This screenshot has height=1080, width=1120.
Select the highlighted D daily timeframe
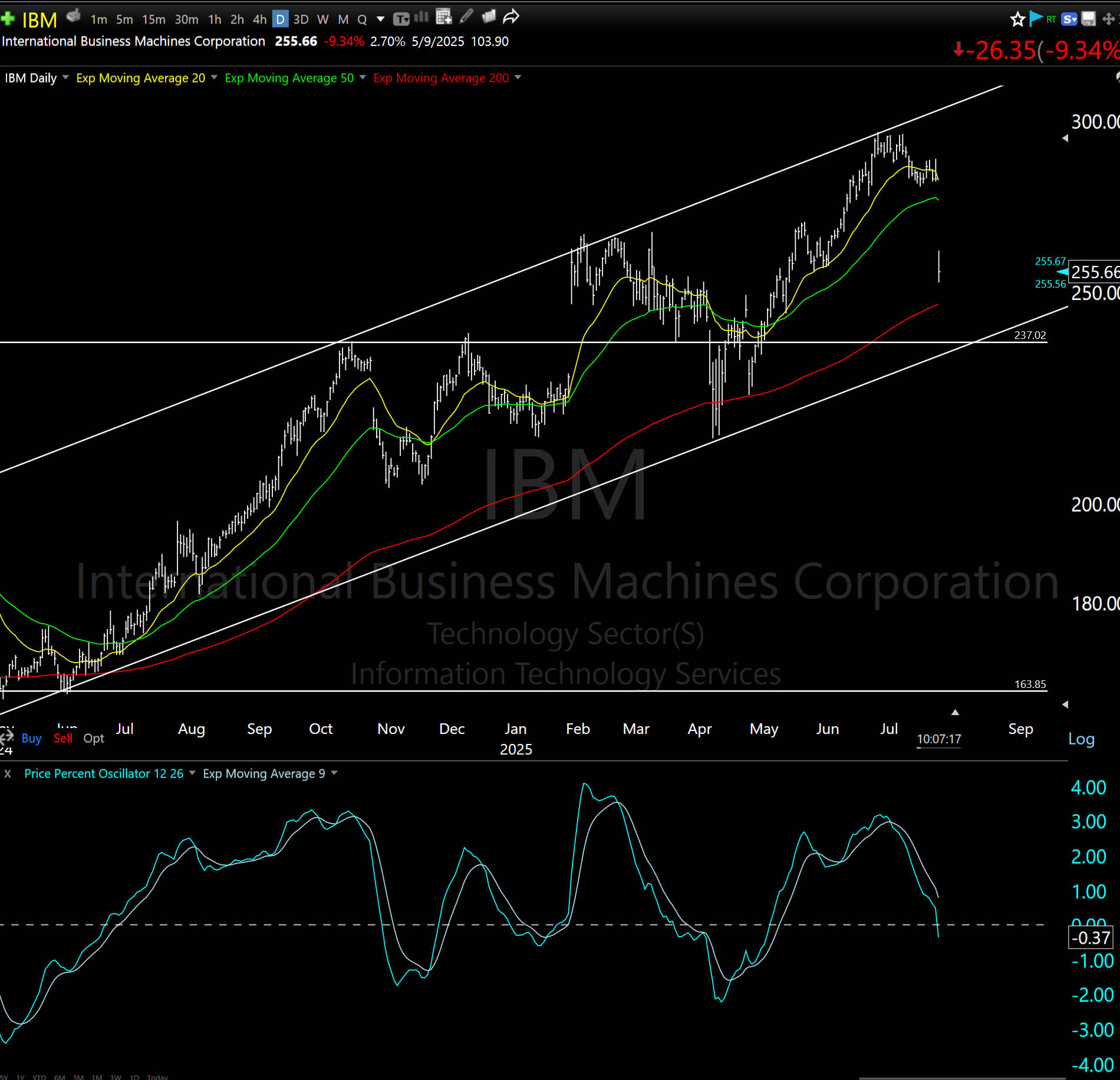pyautogui.click(x=281, y=19)
